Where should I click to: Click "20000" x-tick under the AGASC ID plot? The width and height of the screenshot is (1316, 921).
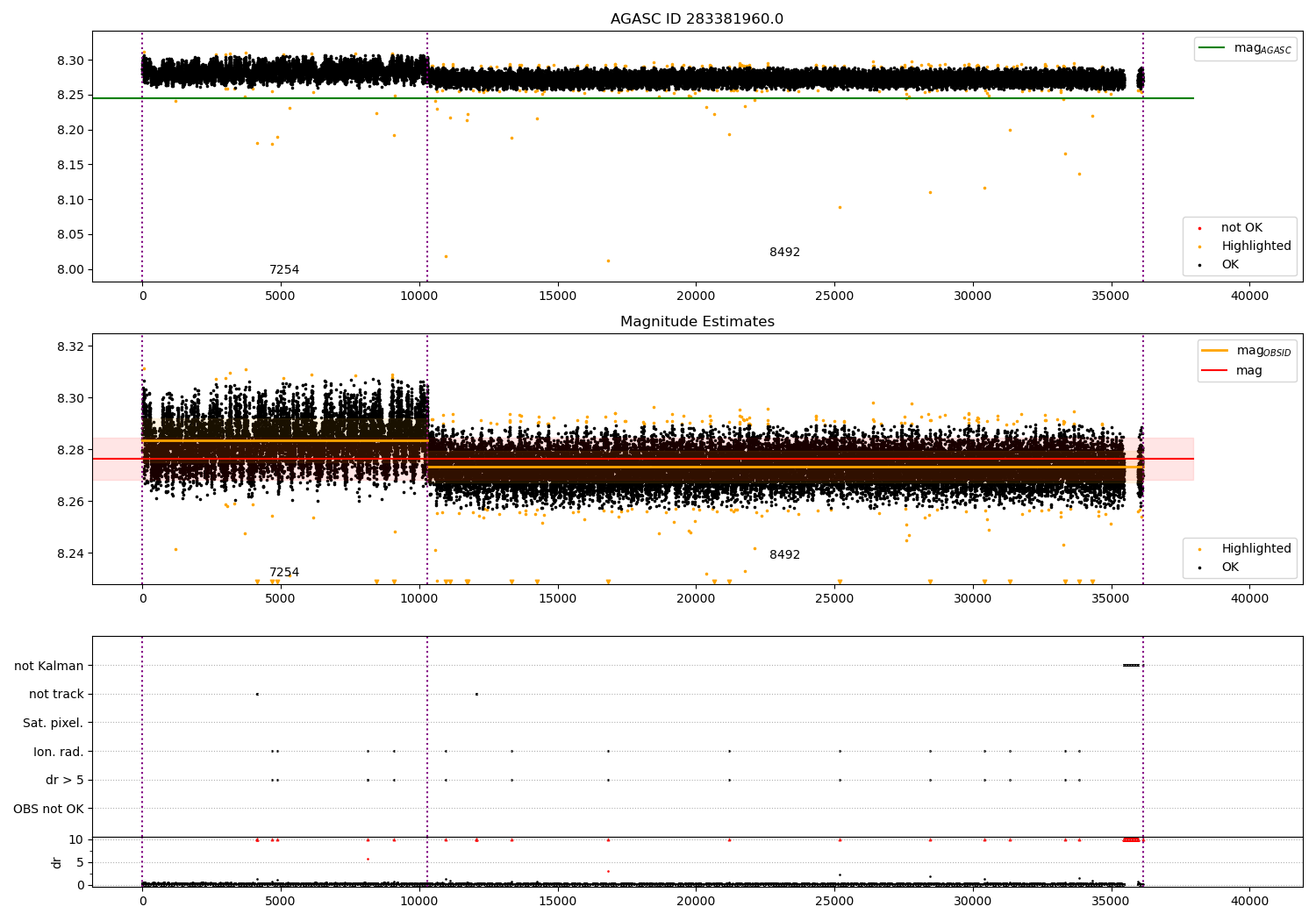696,296
